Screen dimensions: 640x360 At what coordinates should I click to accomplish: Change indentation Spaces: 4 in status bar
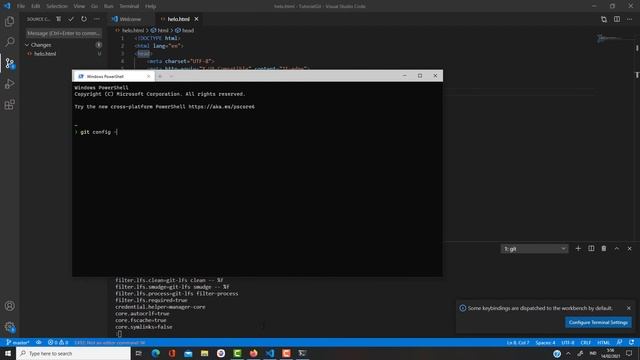tap(545, 342)
